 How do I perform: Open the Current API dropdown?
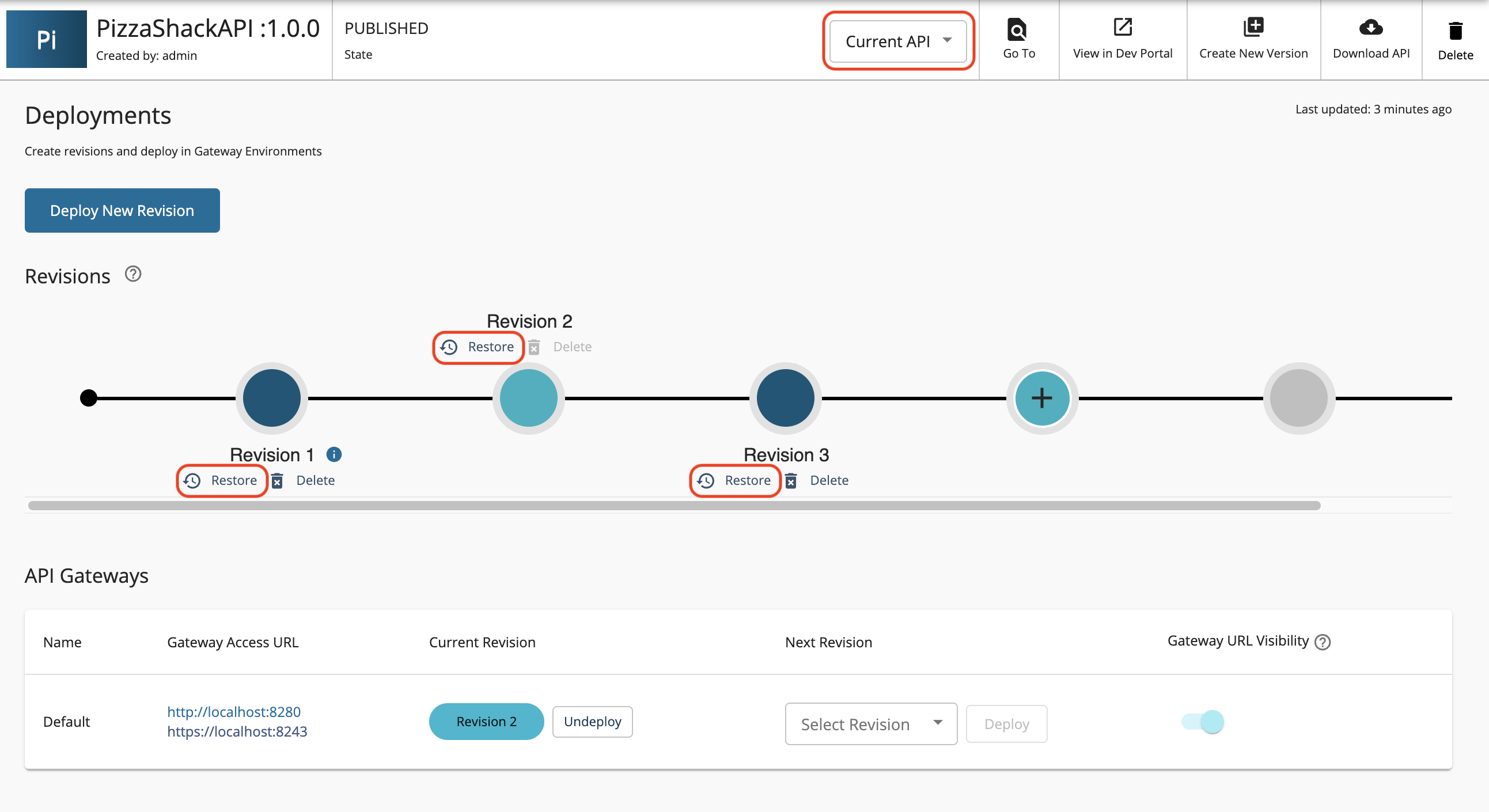(x=897, y=41)
